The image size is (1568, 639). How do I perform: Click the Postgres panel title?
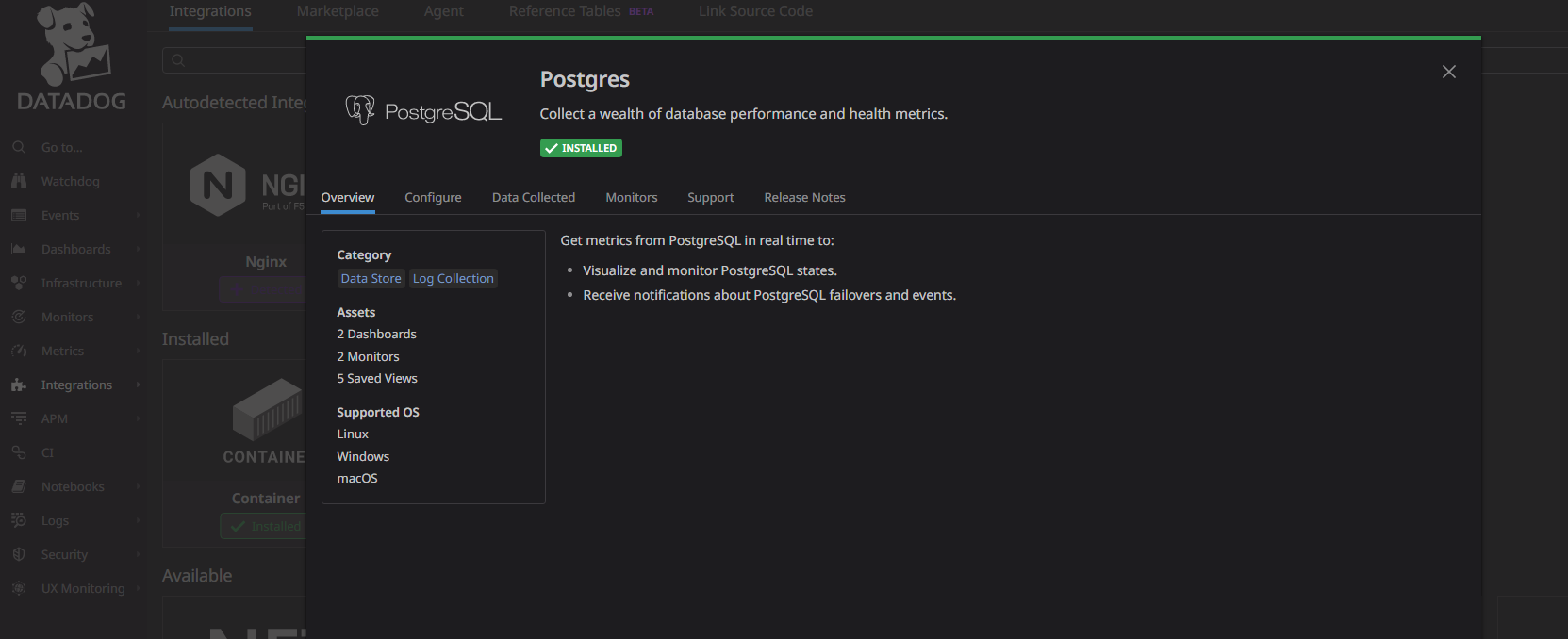[x=585, y=79]
